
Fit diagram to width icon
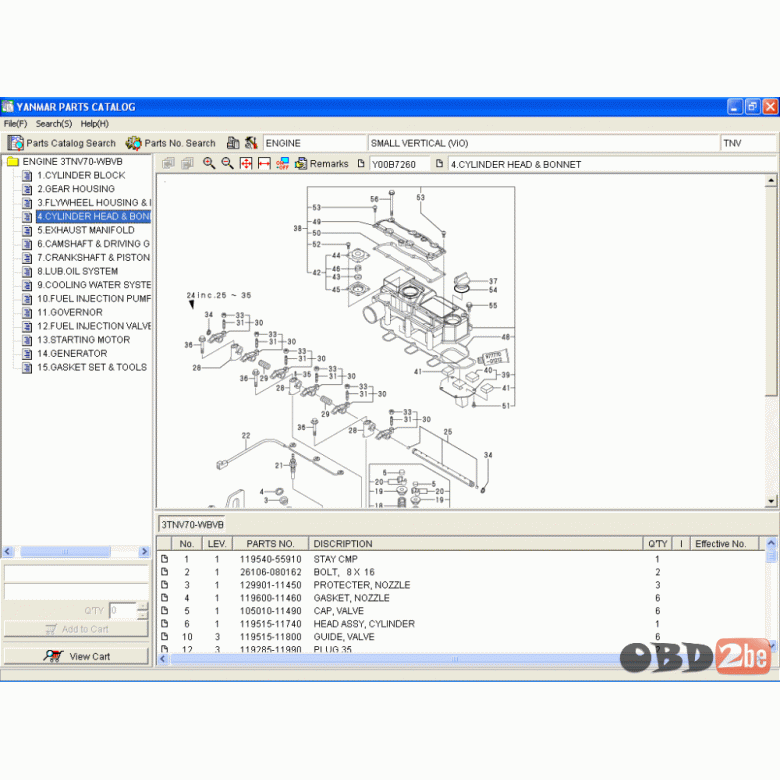click(264, 163)
